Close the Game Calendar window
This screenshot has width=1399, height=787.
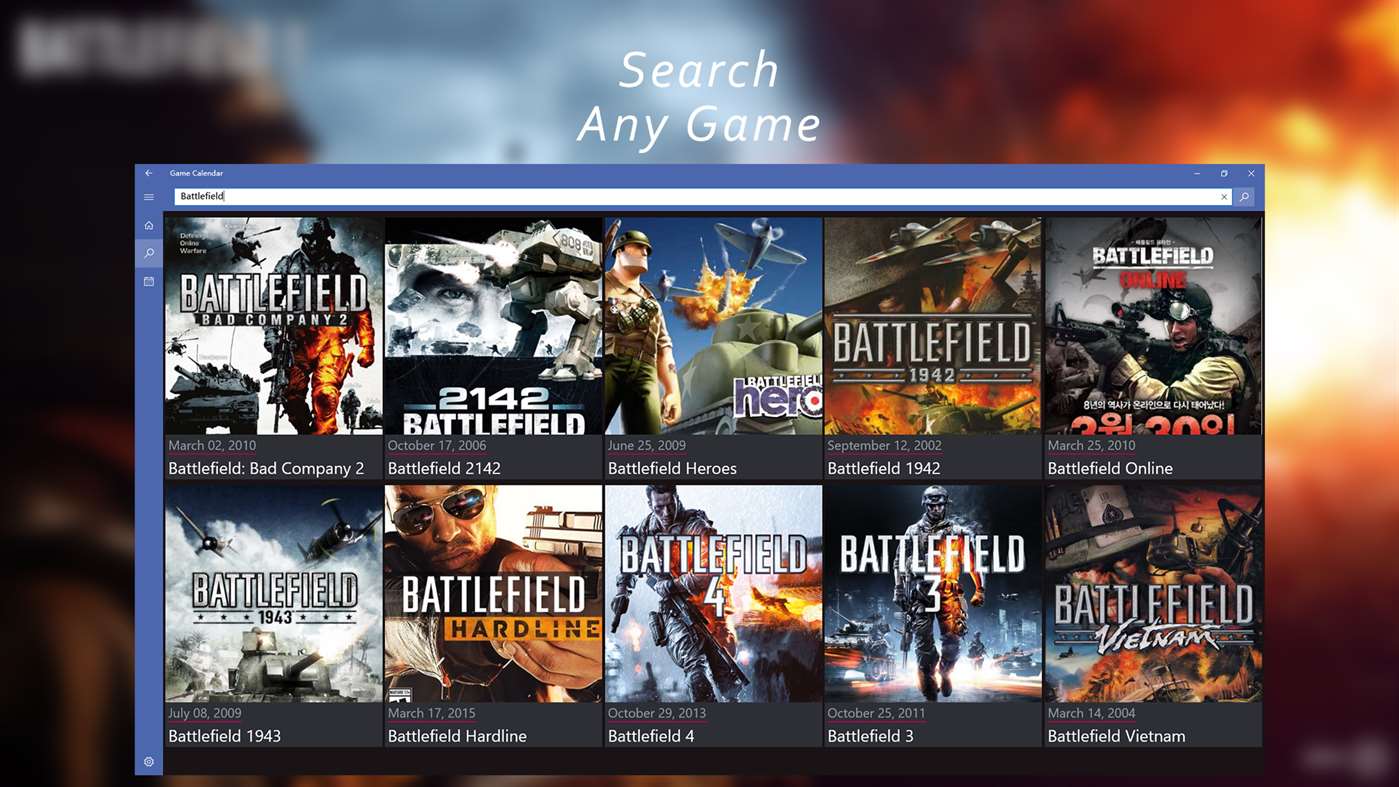coord(1251,173)
